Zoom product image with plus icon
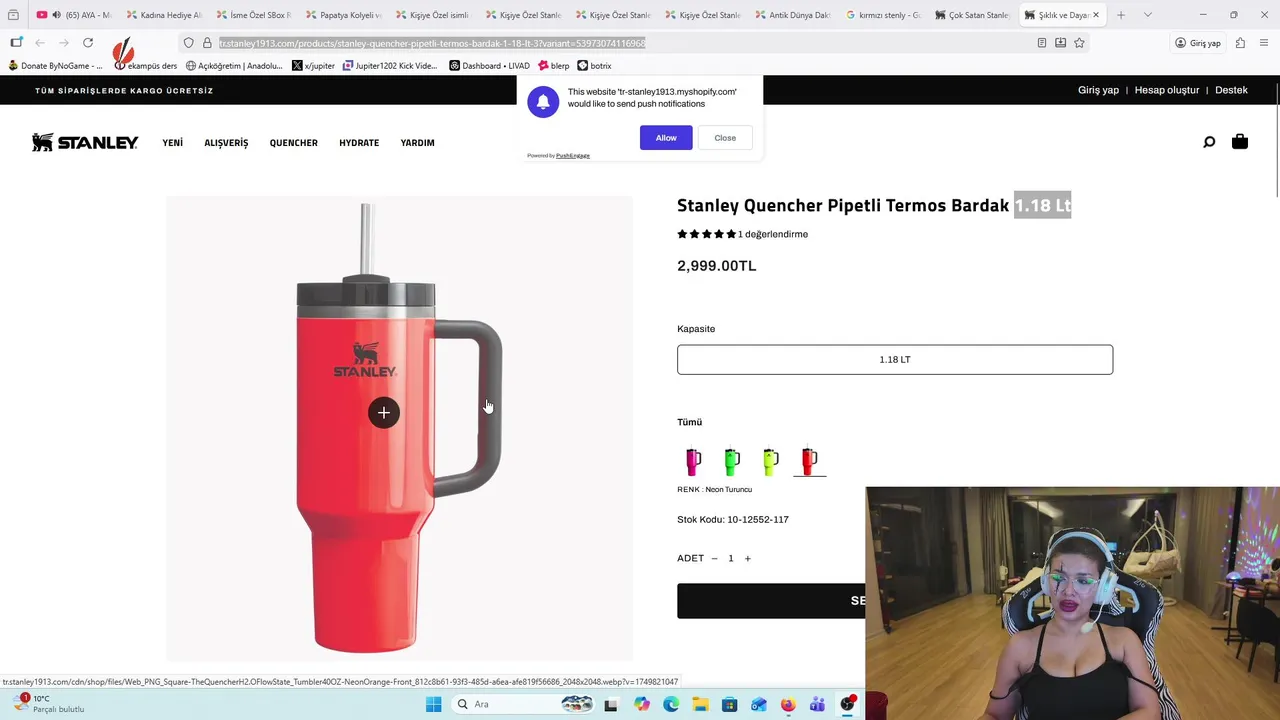 tap(384, 413)
